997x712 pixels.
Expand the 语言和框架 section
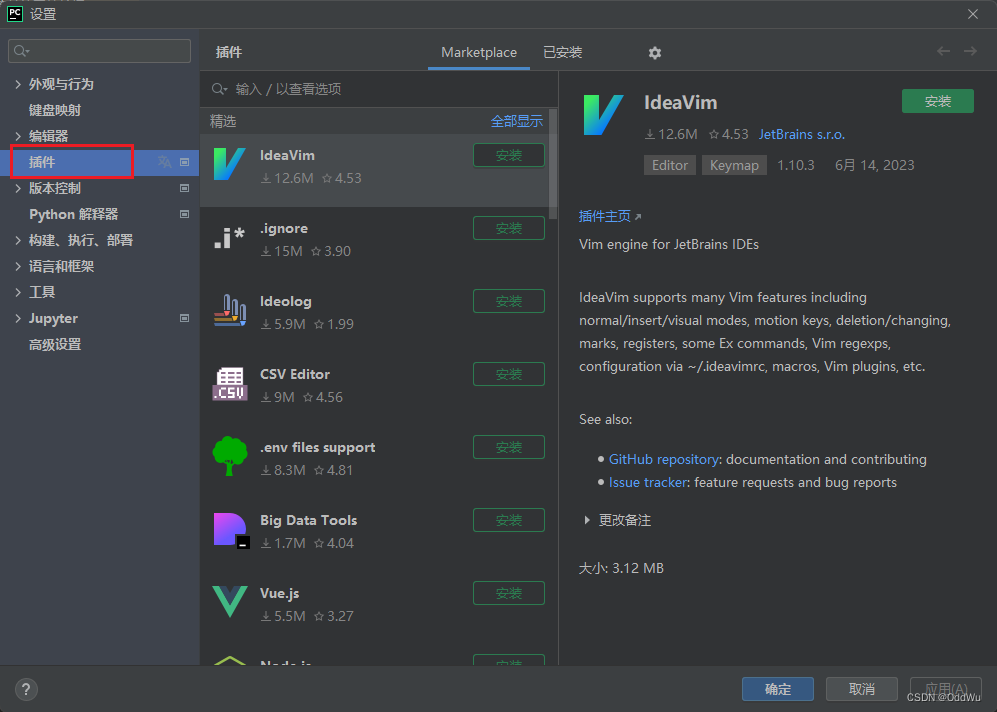pyautogui.click(x=18, y=266)
